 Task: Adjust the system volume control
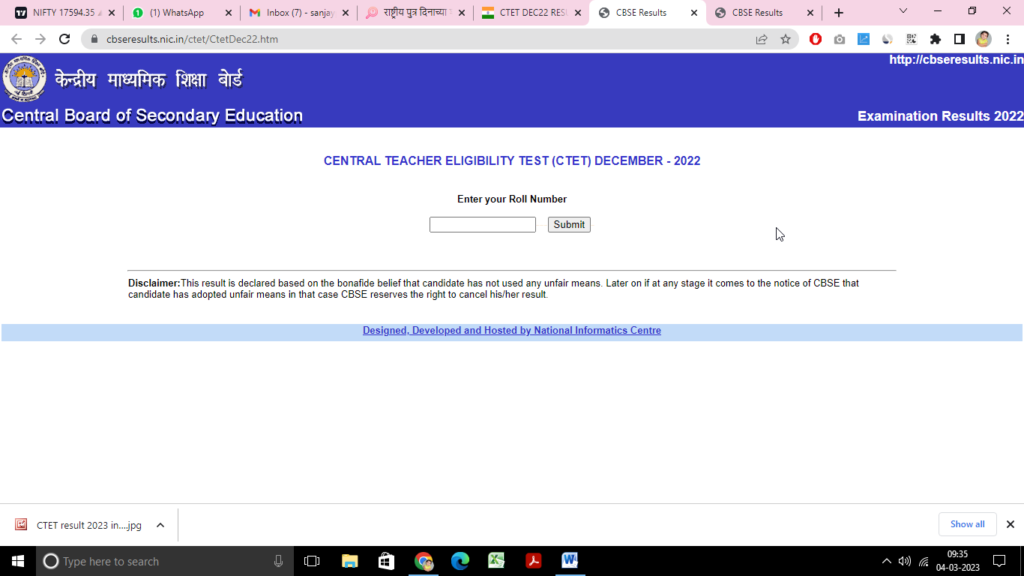(x=904, y=561)
